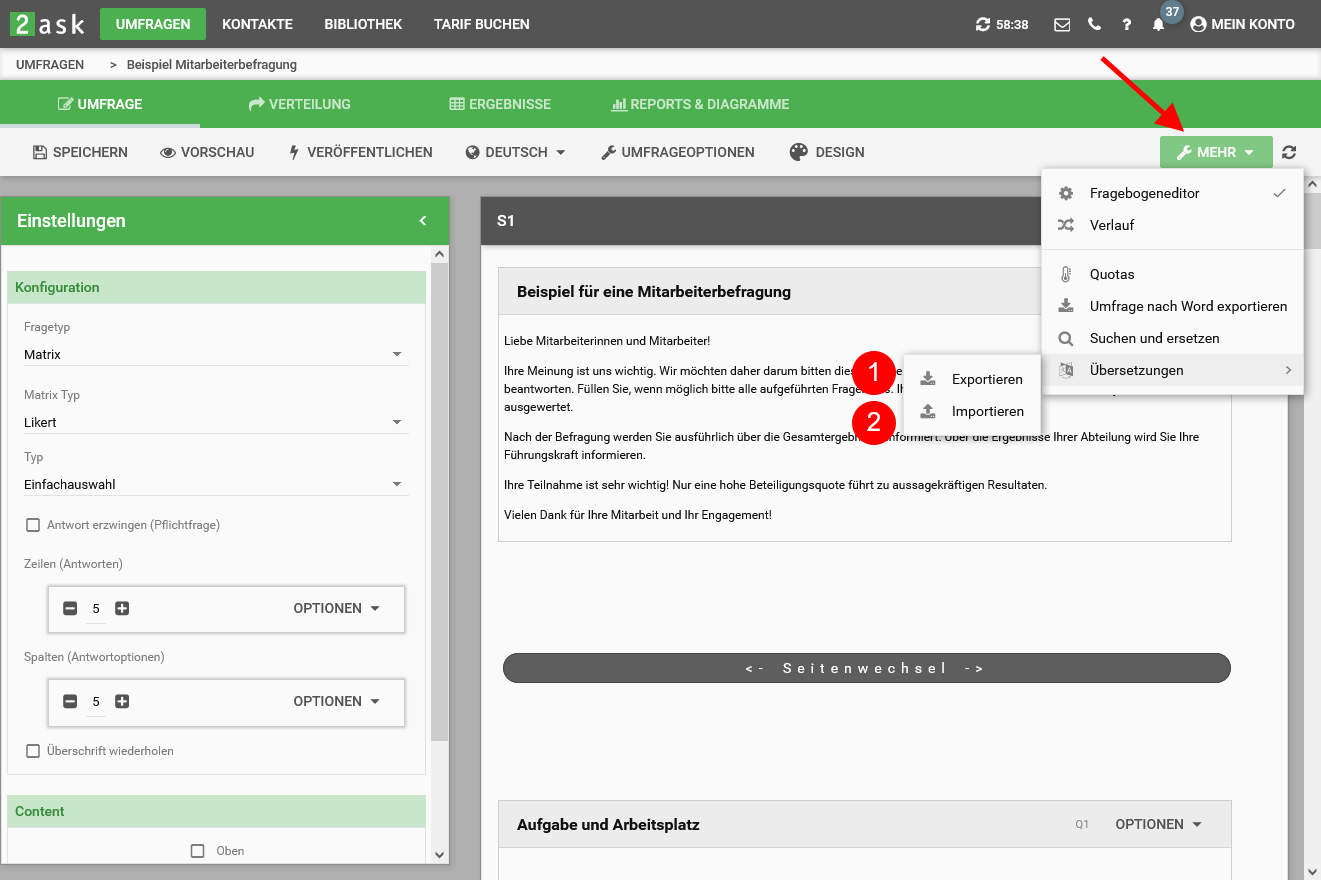Open OPTIONEN dropdown of question Q1

(1158, 824)
